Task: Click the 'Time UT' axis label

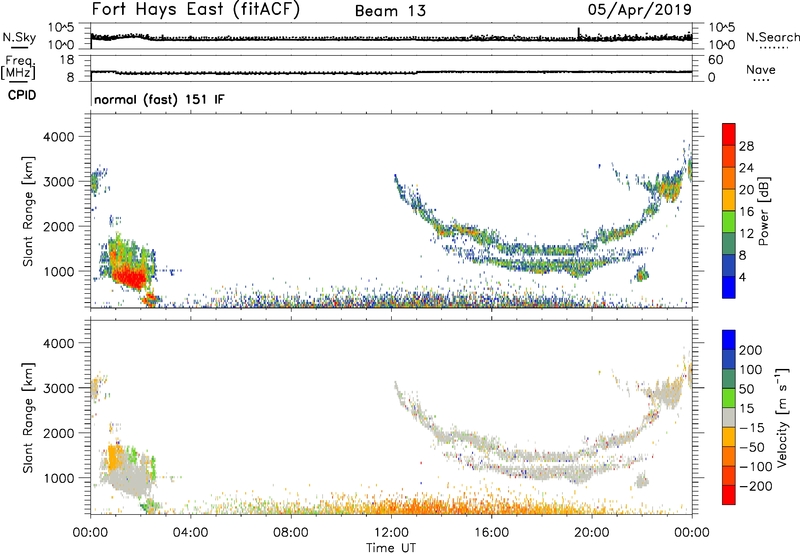Action: point(391,548)
